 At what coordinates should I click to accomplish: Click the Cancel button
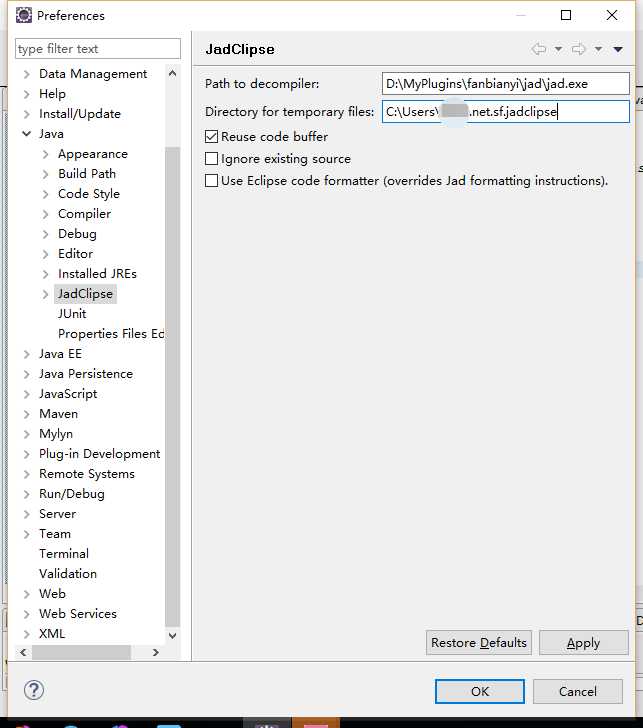coord(578,691)
